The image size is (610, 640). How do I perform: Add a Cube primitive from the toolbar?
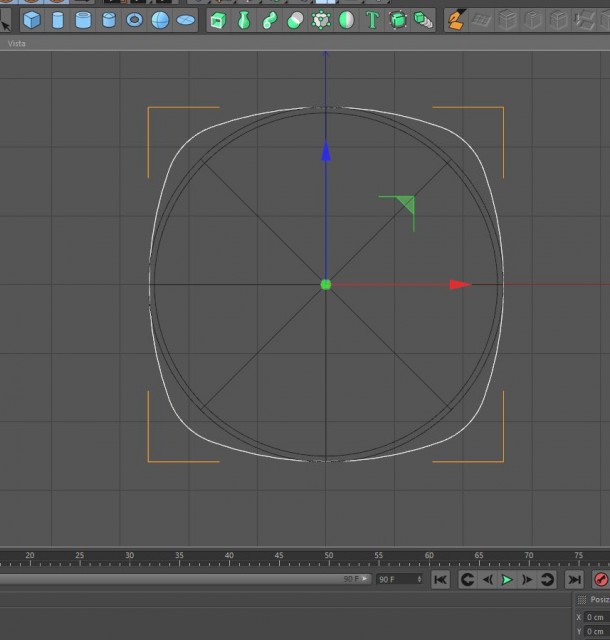point(32,20)
